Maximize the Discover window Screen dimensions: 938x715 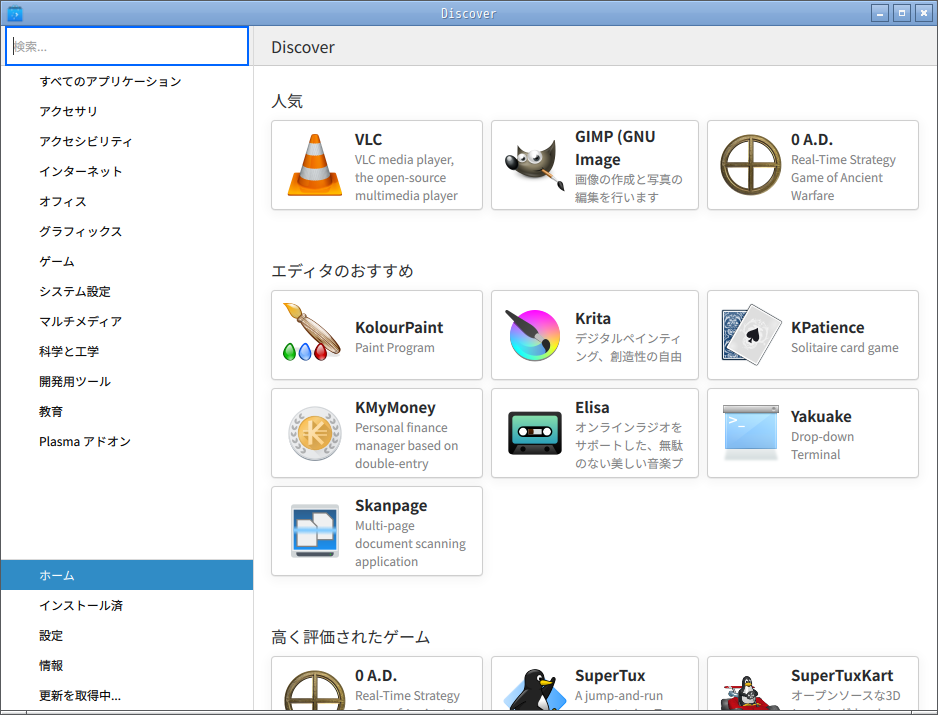(902, 13)
